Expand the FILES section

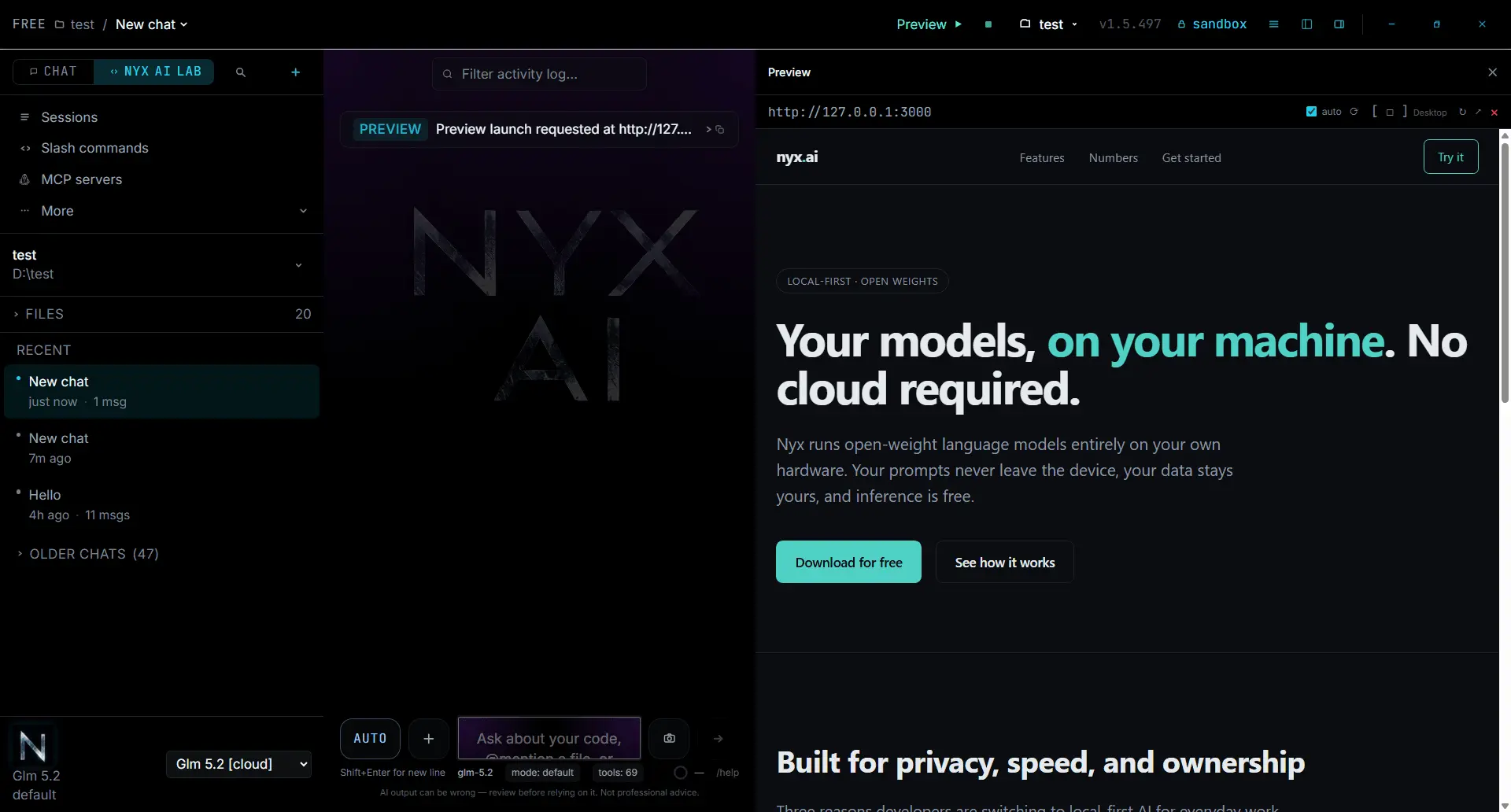(161, 314)
